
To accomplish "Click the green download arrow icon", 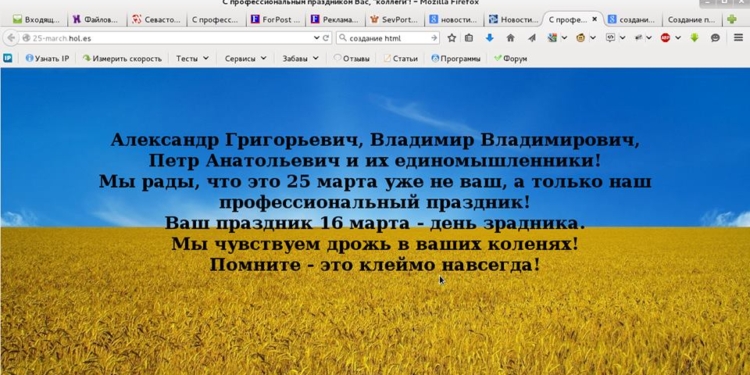I will pos(695,38).
